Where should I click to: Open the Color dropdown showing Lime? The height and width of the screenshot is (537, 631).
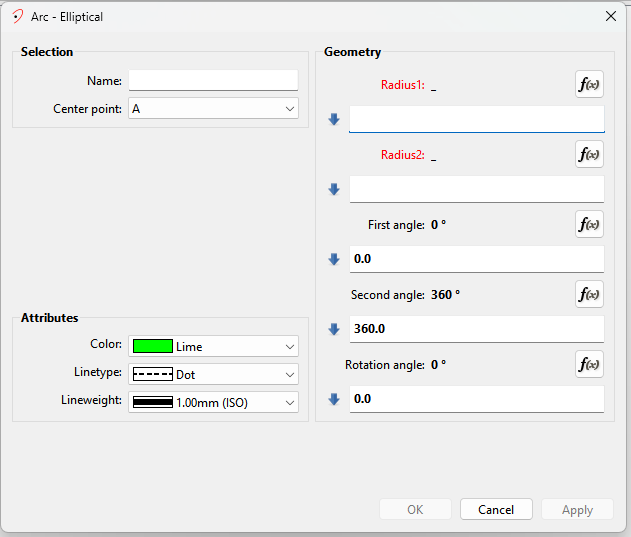pos(289,346)
